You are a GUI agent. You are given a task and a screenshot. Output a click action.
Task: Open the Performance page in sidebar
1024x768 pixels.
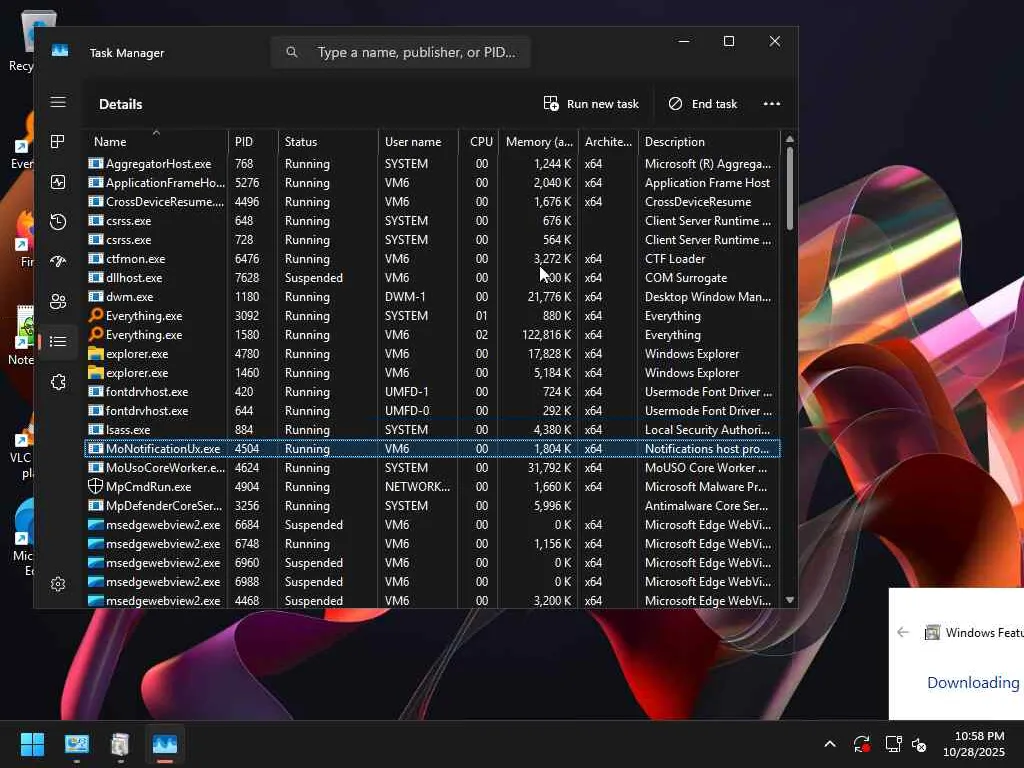(x=58, y=182)
